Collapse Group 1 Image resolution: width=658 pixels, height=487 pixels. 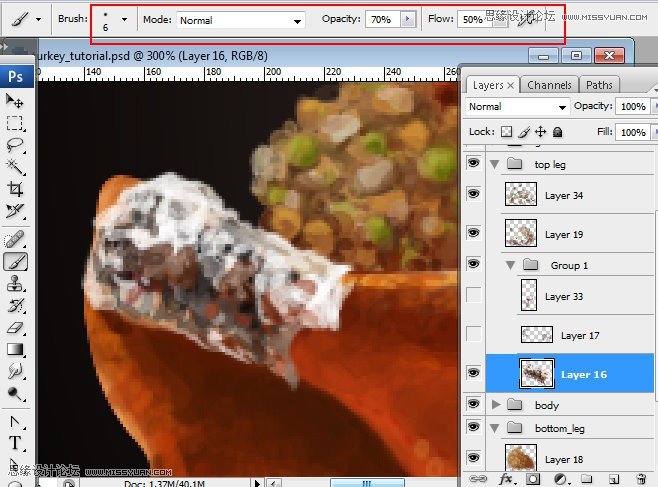[x=511, y=265]
